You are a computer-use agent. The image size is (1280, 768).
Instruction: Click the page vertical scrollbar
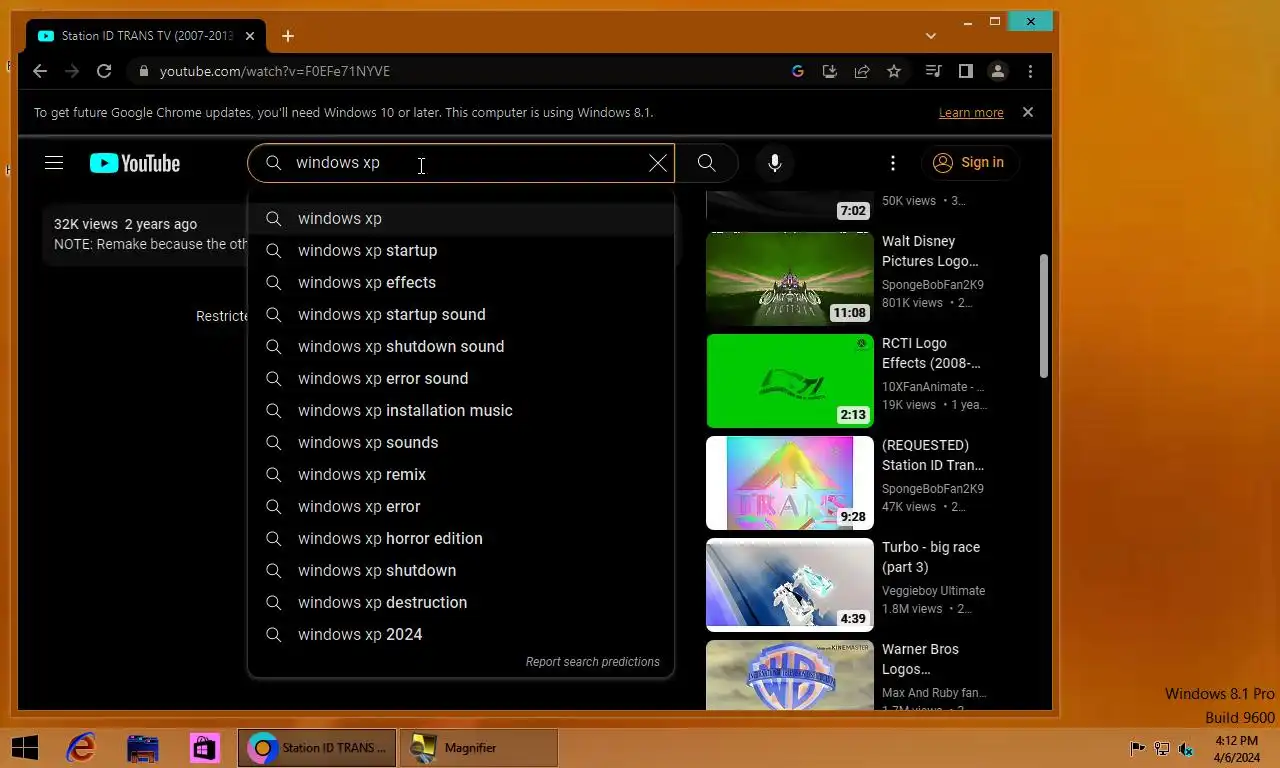1043,315
